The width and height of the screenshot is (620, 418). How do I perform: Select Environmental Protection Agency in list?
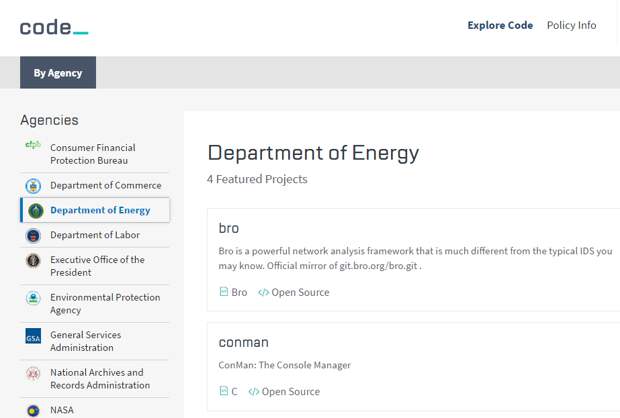click(95, 304)
